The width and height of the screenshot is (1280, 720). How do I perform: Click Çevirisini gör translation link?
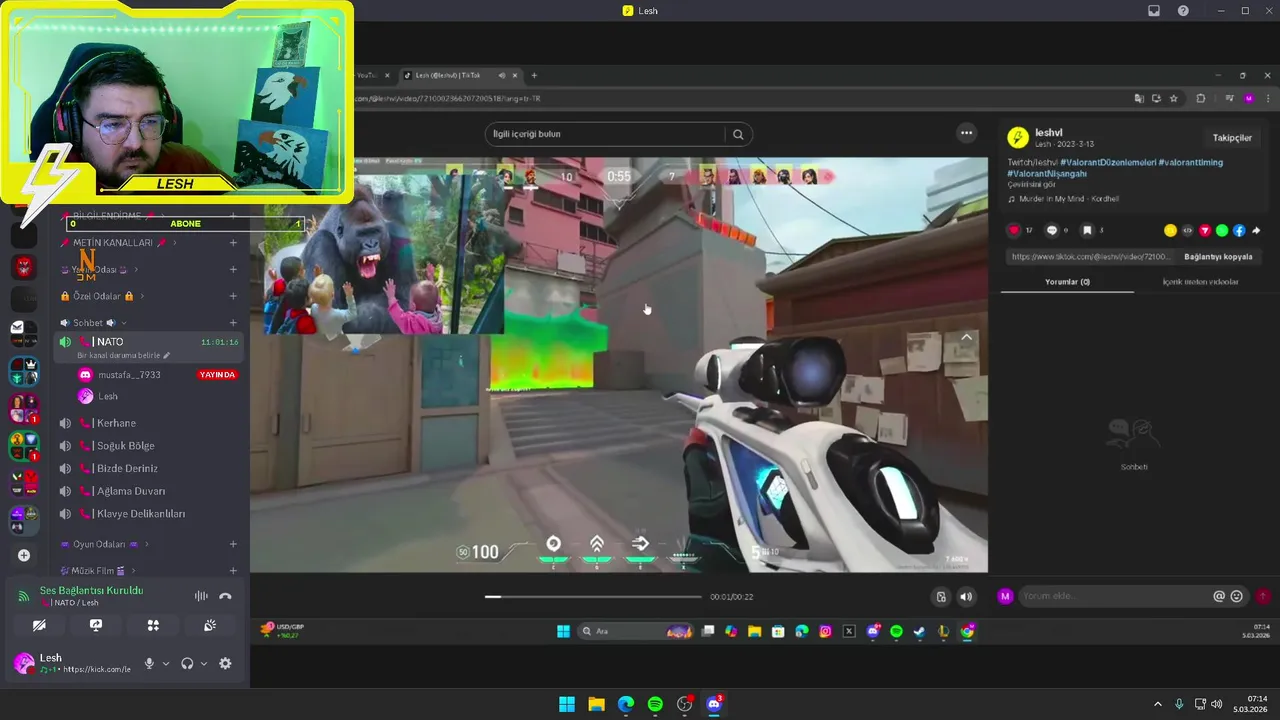pos(1031,185)
